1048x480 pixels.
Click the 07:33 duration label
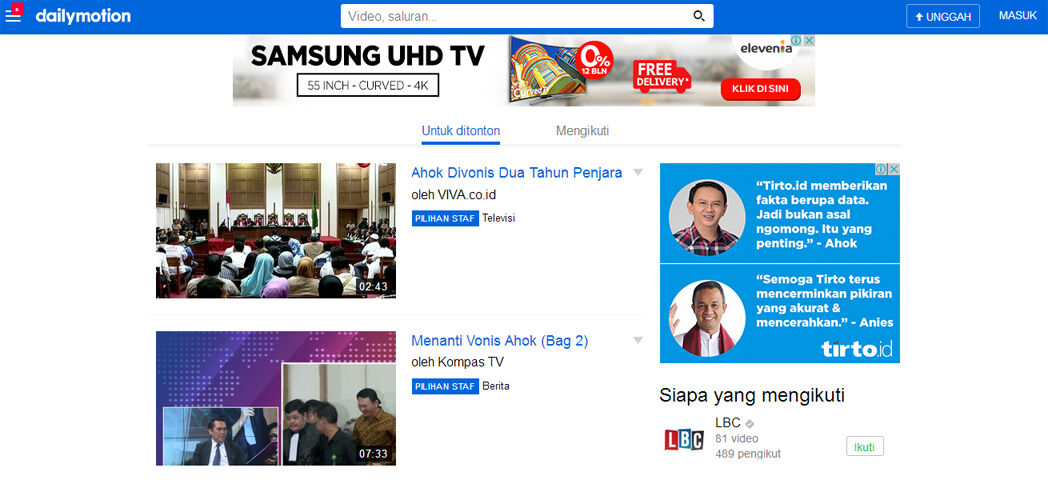pos(373,454)
